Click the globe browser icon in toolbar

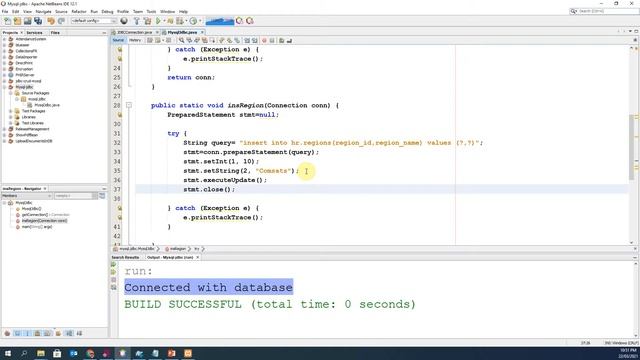124,21
